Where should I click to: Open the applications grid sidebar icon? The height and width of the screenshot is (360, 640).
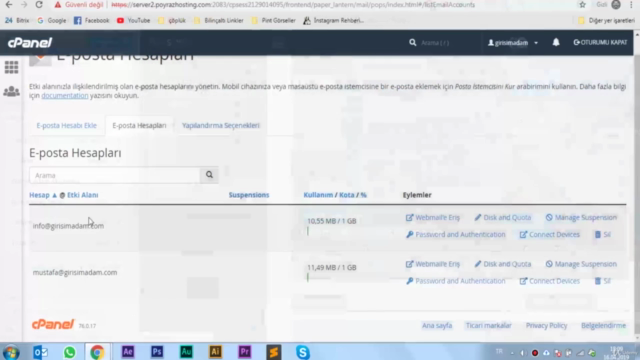11,67
